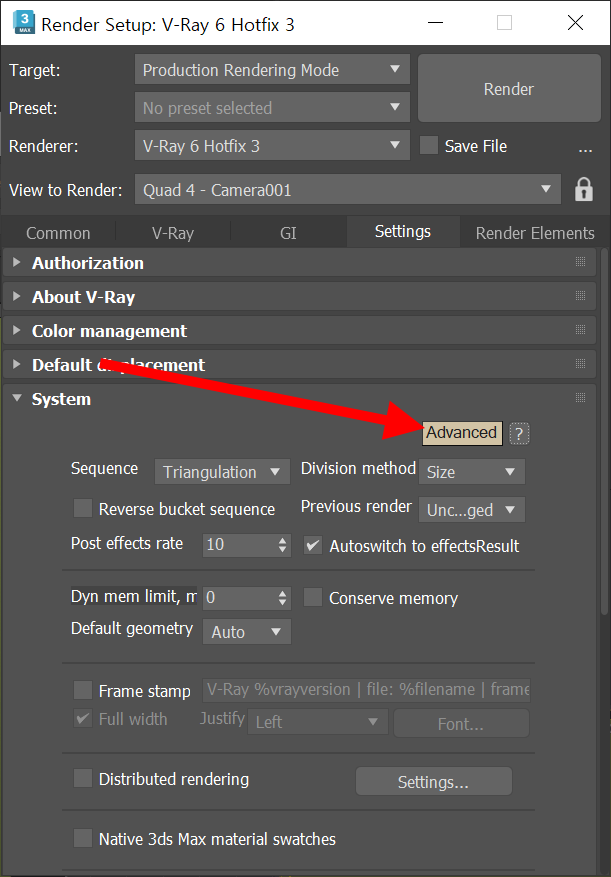This screenshot has width=611, height=877.
Task: Open the question mark help button
Action: point(520,433)
